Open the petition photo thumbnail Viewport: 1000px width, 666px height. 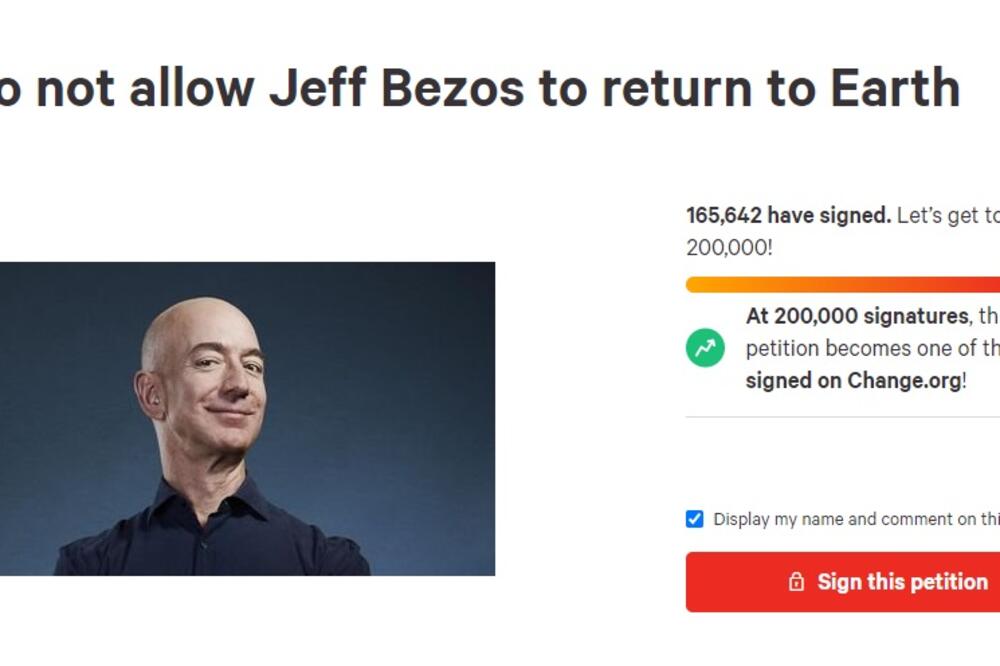coord(247,418)
